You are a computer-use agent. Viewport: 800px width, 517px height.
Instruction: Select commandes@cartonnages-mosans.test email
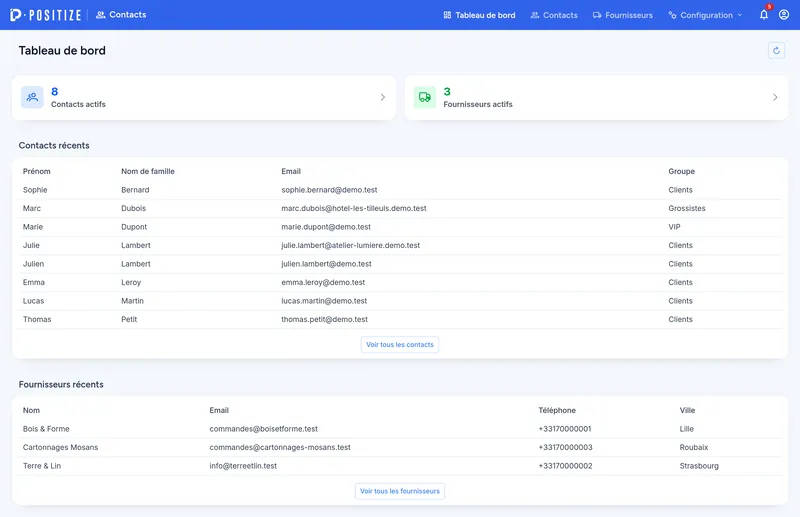pyautogui.click(x=280, y=447)
